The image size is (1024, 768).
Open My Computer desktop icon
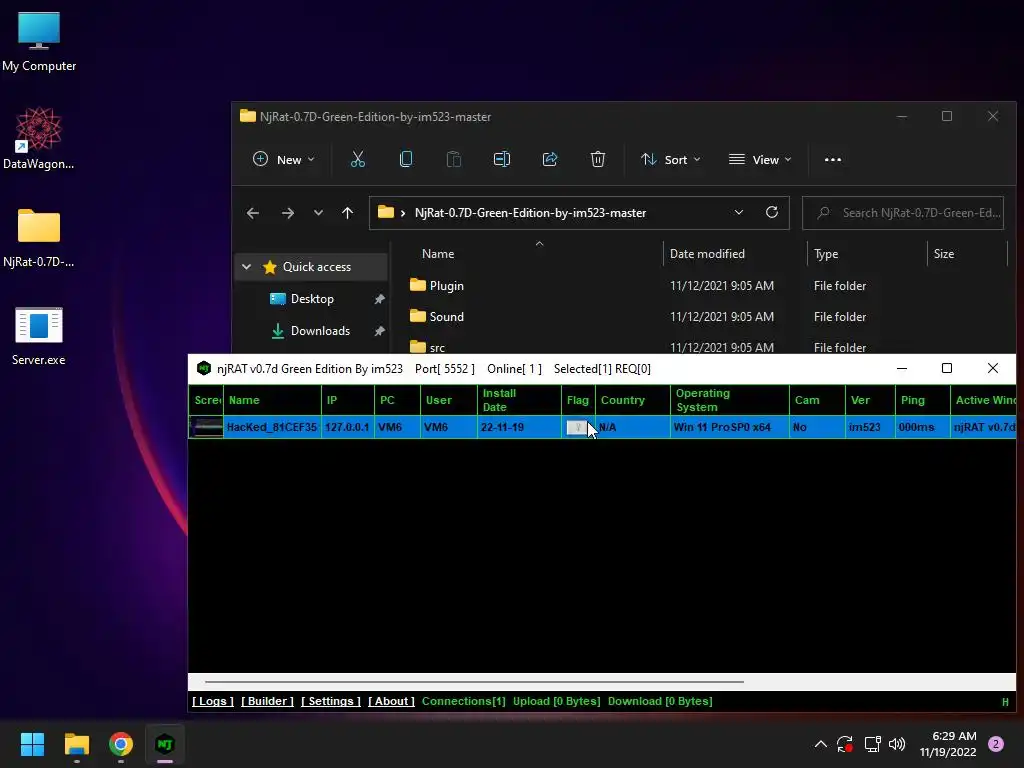[x=39, y=42]
